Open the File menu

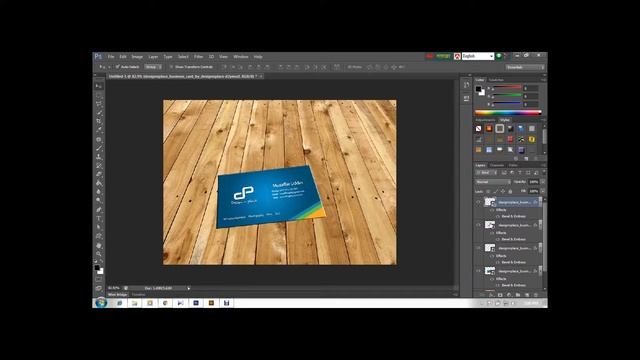click(111, 57)
